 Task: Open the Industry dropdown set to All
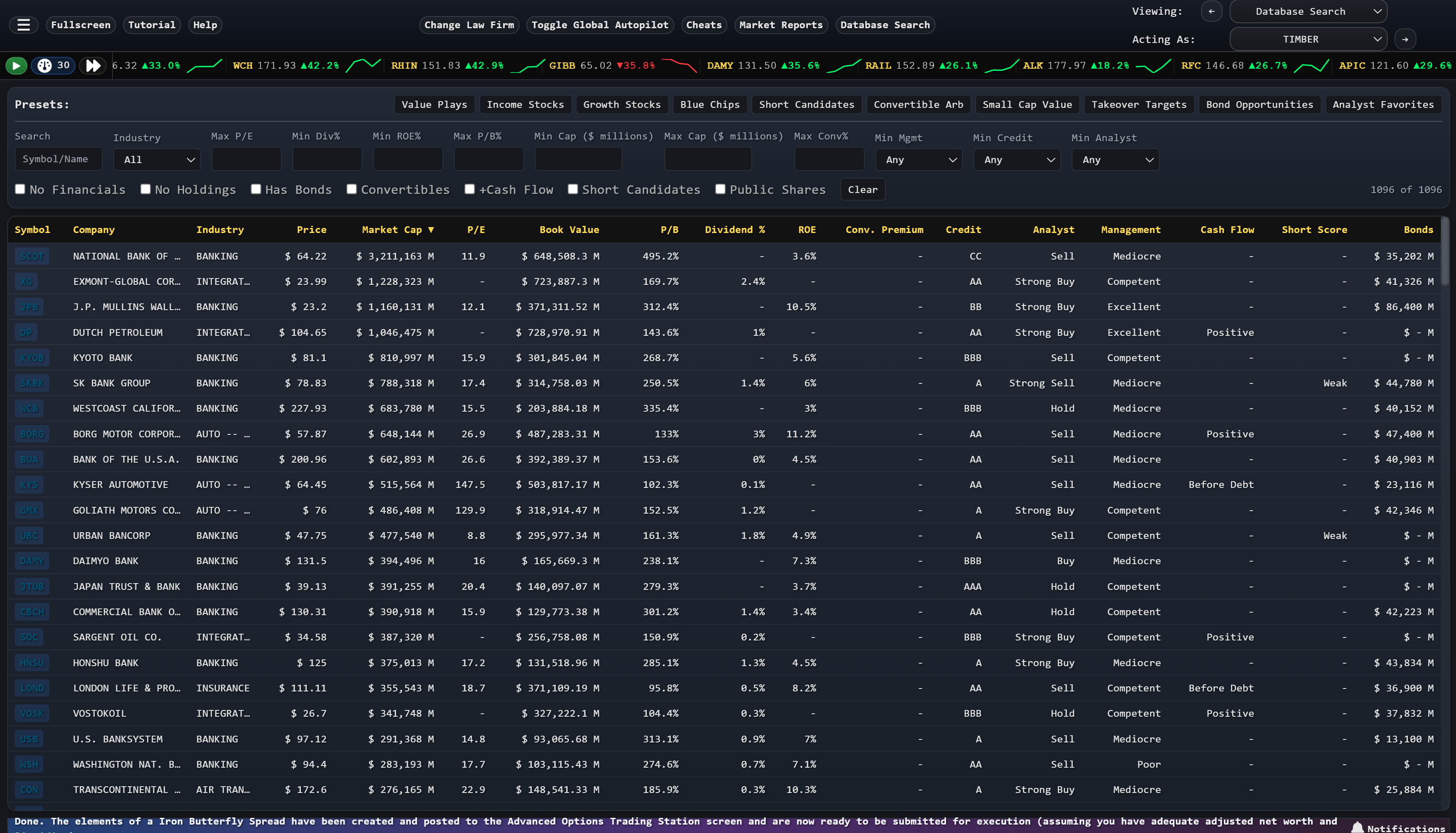[x=157, y=159]
